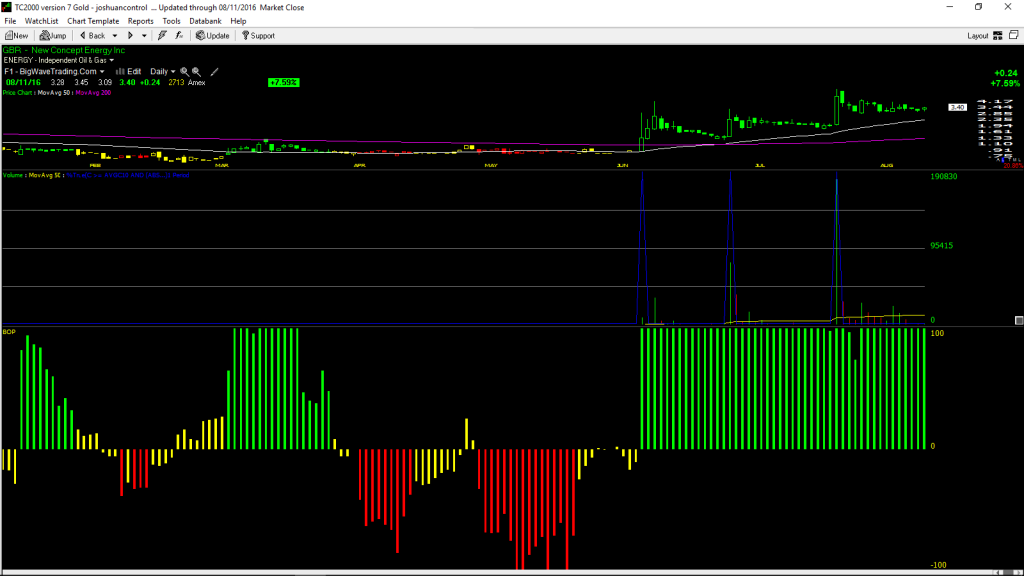Click the cascade windows icon beside Layout
1024x576 pixels.
pyautogui.click(x=1014, y=35)
